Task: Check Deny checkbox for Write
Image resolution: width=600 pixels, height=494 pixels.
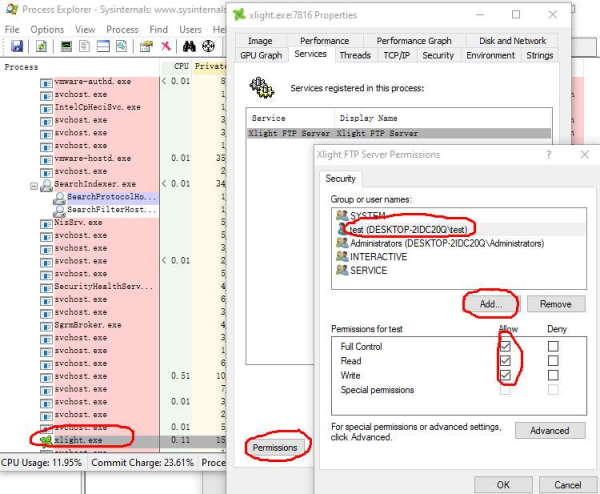Action: (553, 375)
